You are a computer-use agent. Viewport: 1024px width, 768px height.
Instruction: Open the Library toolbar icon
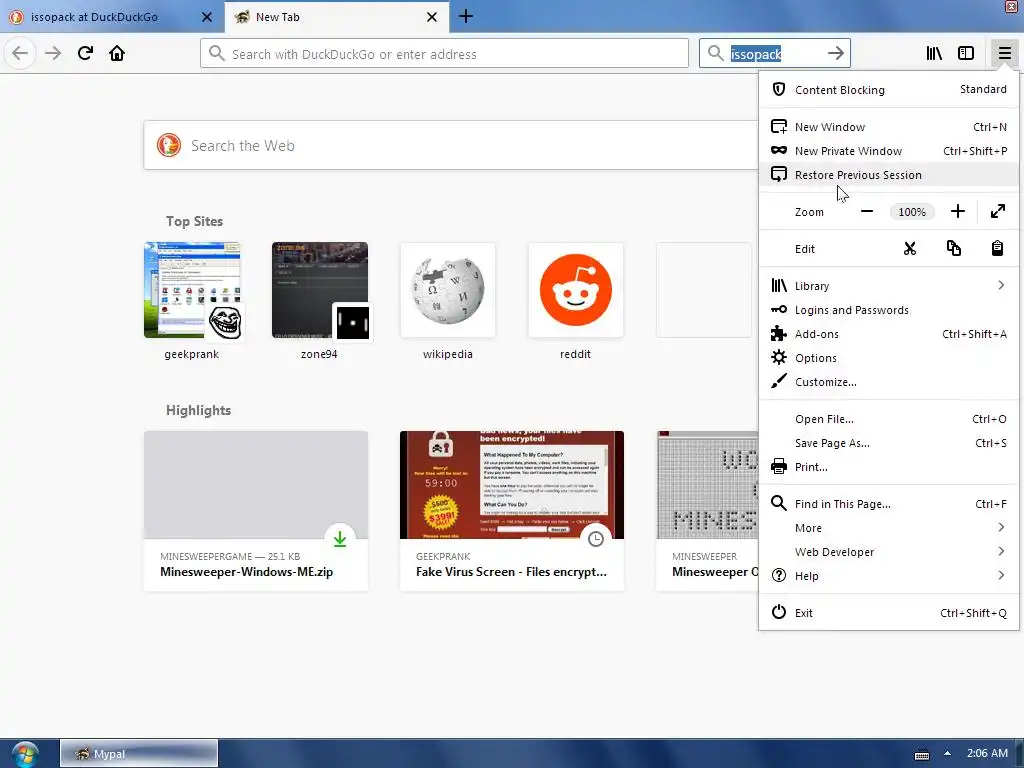coord(934,53)
